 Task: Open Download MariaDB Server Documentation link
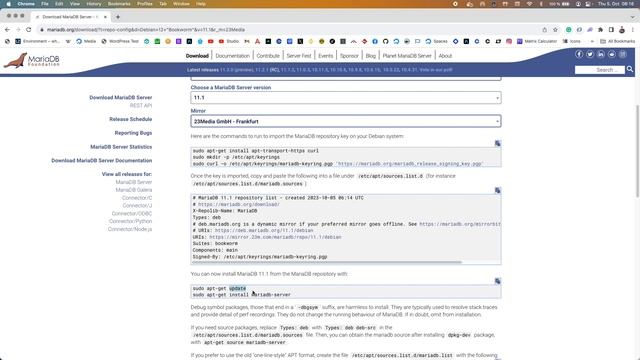[102, 161]
